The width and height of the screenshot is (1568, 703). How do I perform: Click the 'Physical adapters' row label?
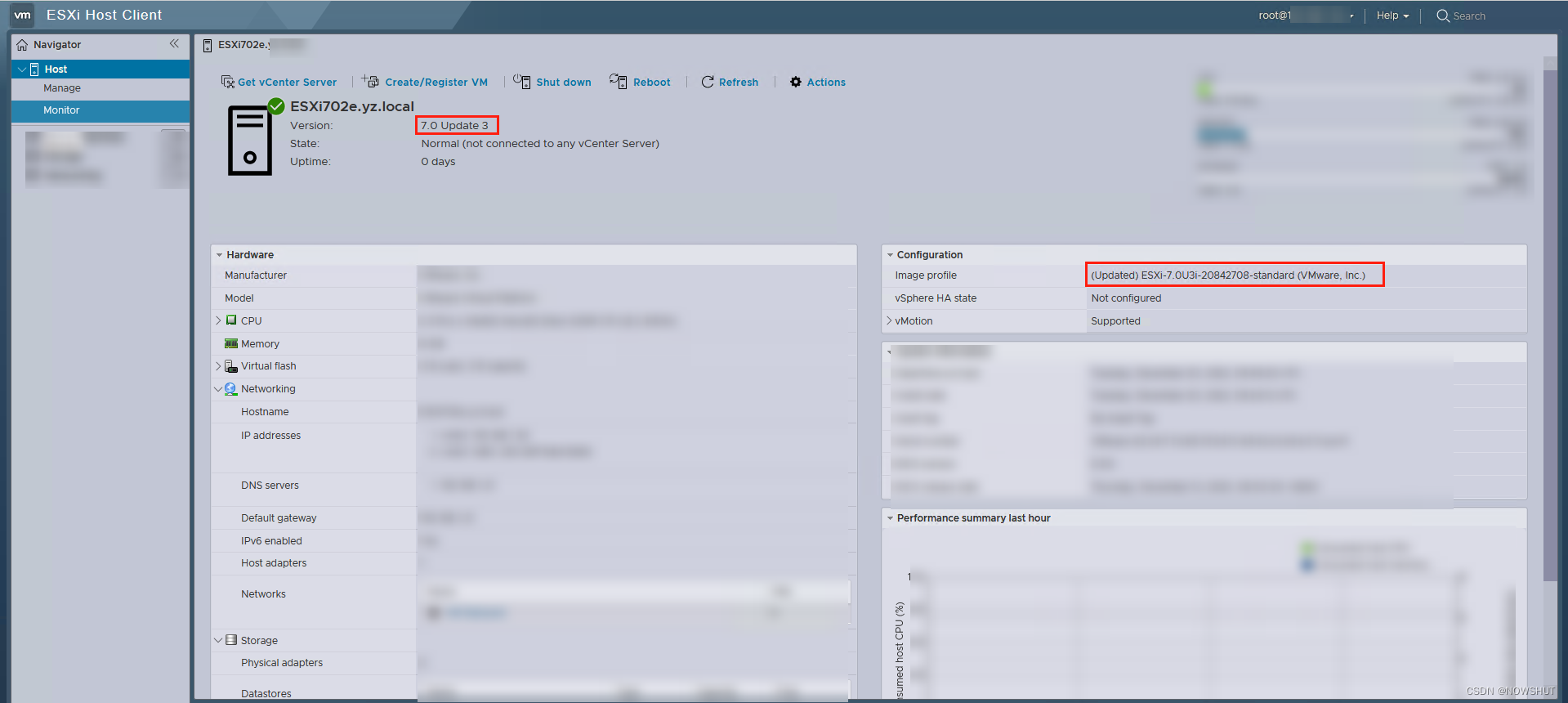[x=282, y=663]
